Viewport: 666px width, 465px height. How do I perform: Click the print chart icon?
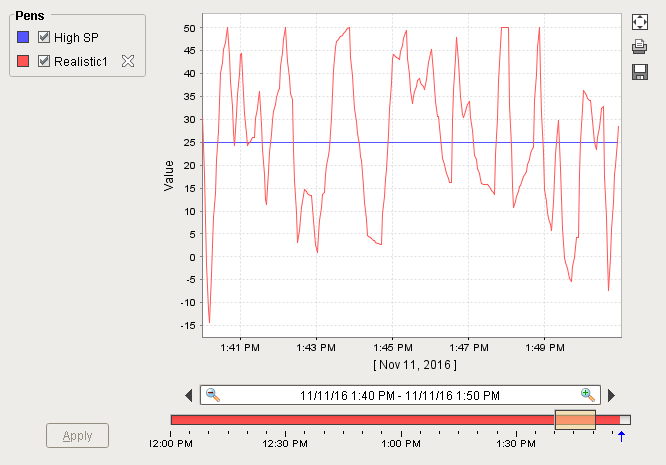640,47
